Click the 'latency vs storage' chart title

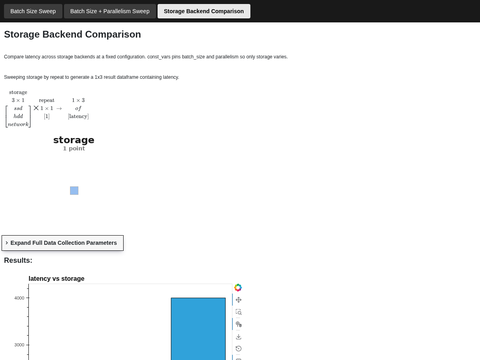[x=56, y=279]
